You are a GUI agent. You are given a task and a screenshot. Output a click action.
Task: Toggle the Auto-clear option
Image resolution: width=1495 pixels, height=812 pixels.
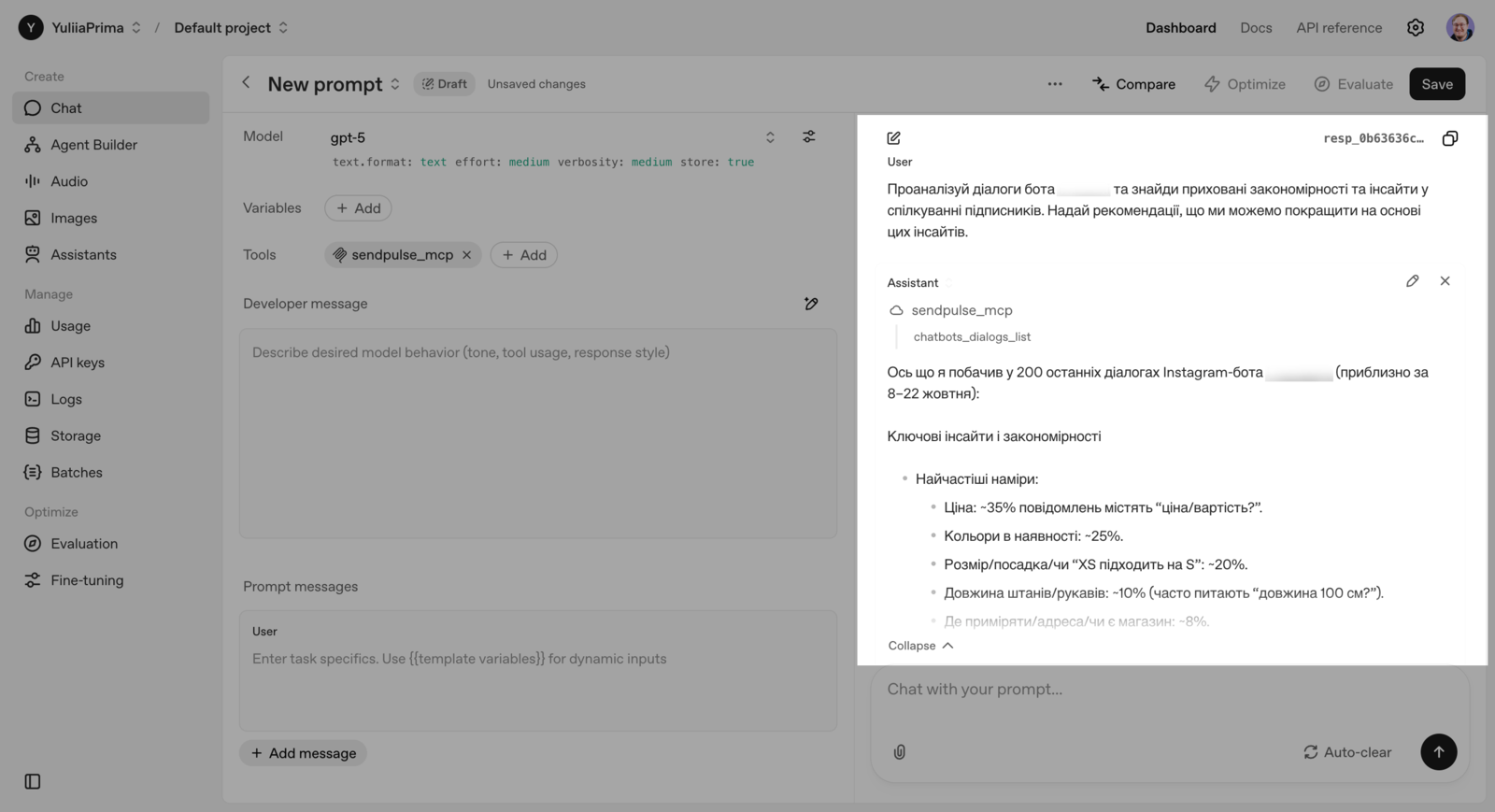coord(1347,752)
